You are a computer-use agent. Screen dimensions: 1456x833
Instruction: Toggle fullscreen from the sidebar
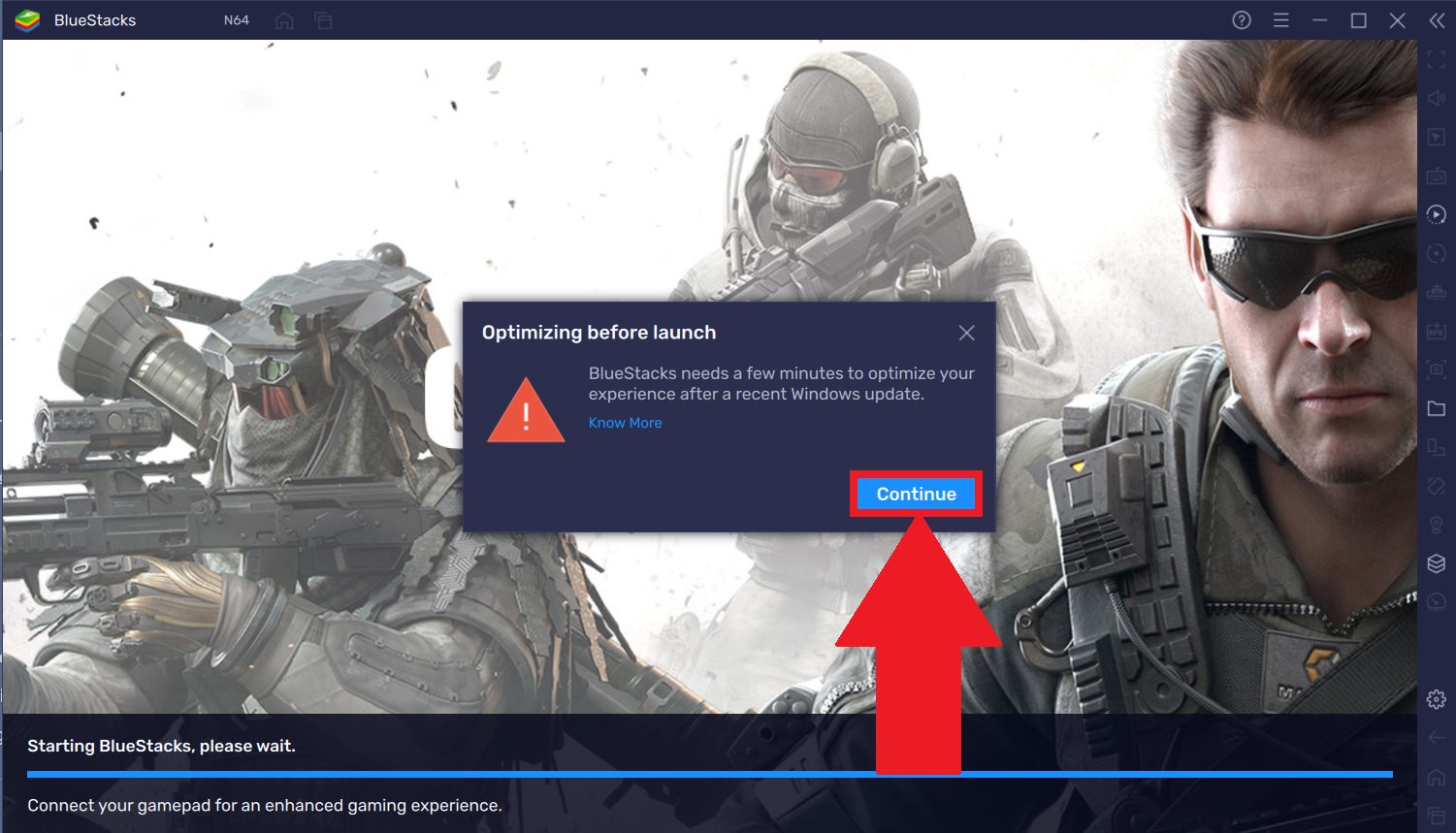[1437, 59]
